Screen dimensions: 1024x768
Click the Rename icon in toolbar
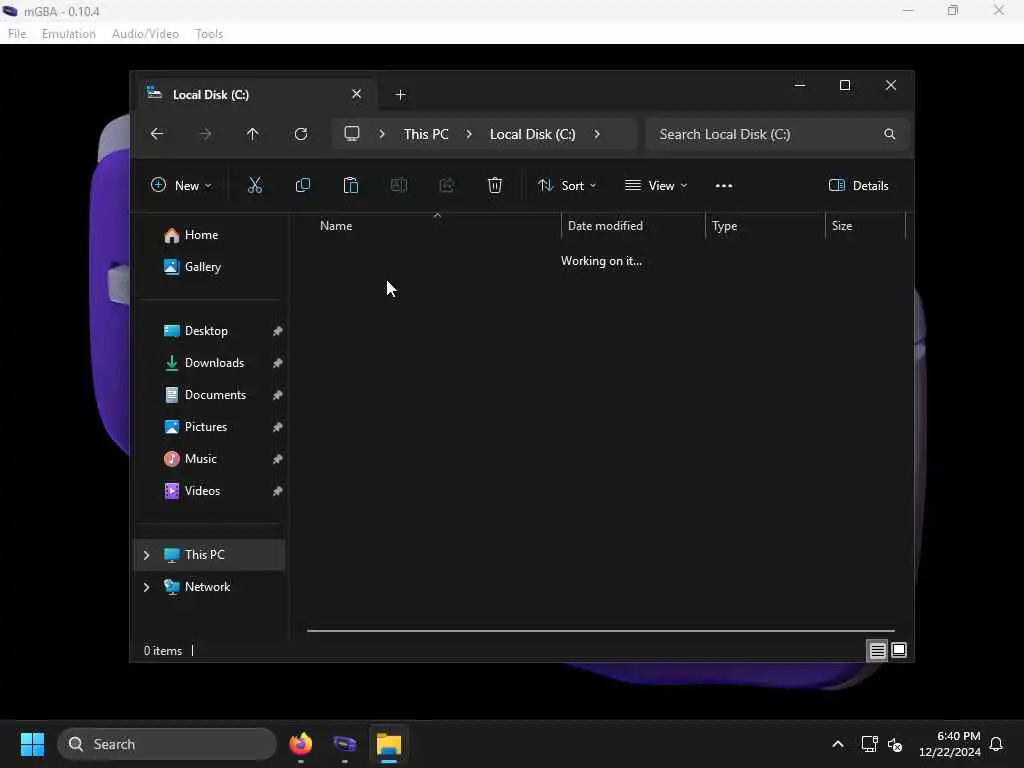399,185
